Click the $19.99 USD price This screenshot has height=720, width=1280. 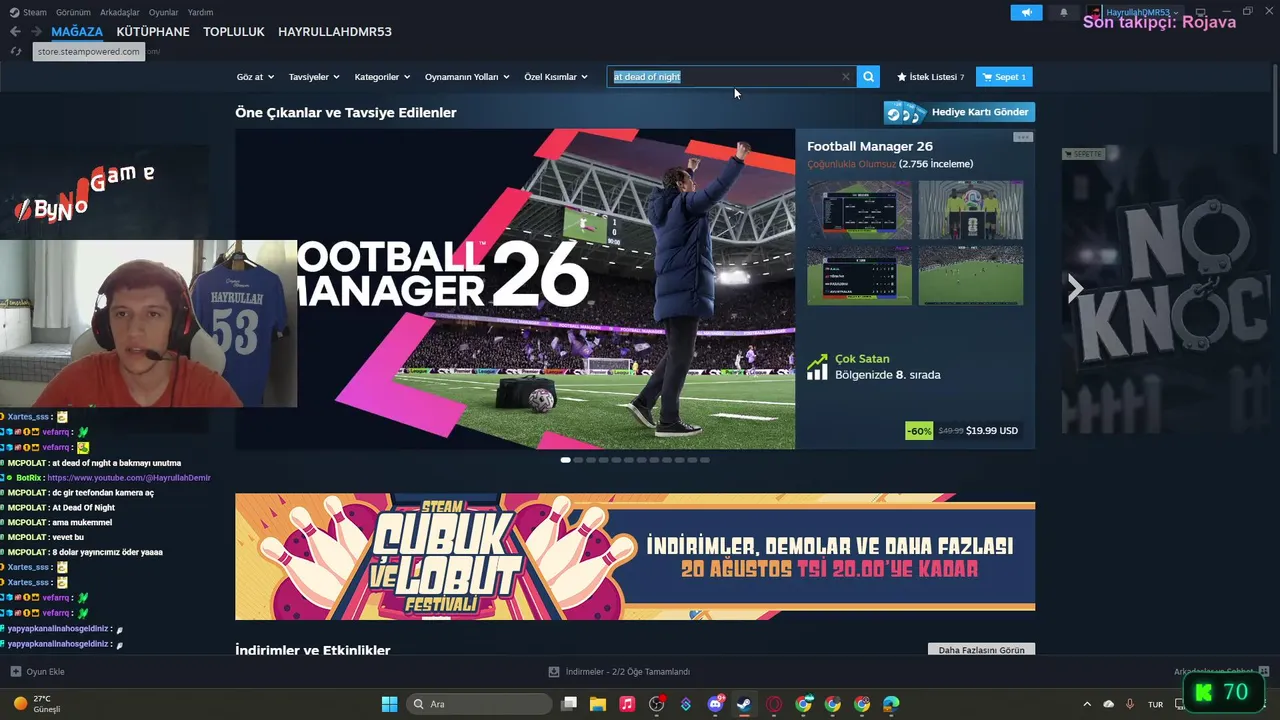(x=992, y=431)
